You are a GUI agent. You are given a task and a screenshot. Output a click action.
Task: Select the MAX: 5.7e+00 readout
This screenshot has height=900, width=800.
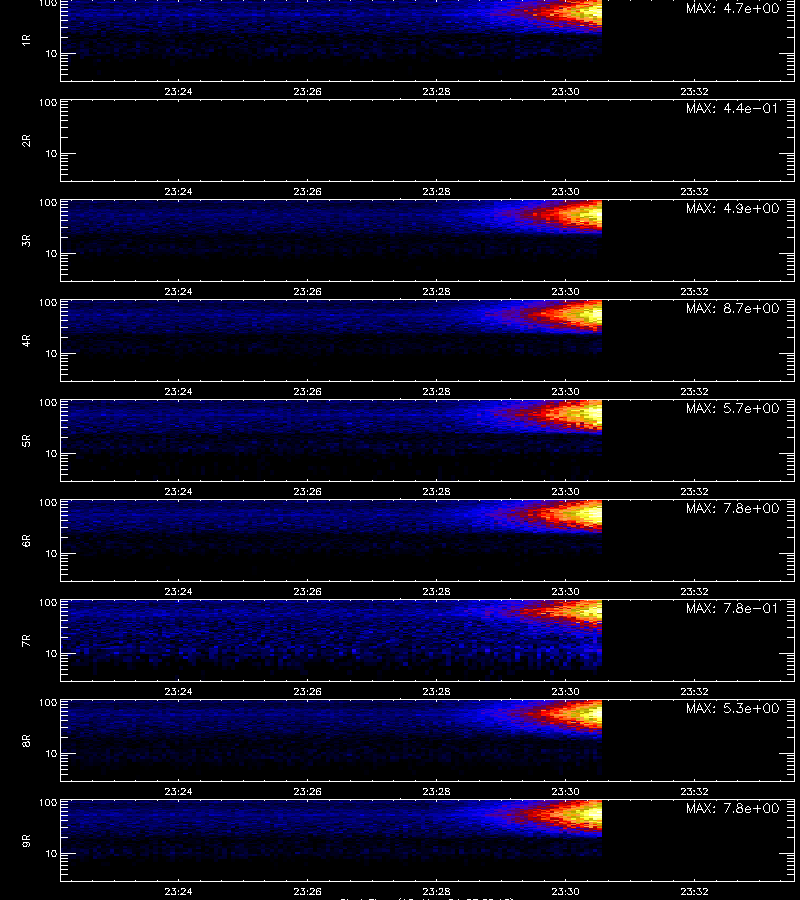point(732,408)
